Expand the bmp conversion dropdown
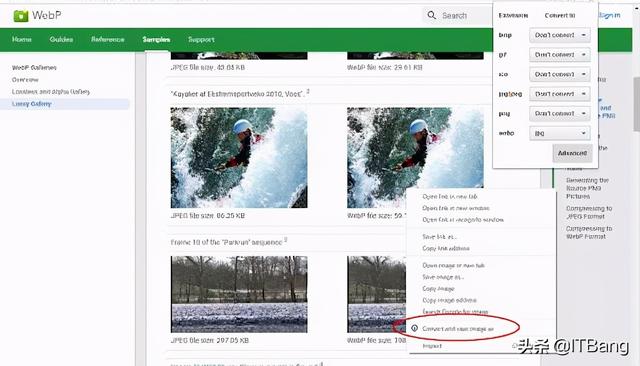640x366 pixels. coord(560,35)
